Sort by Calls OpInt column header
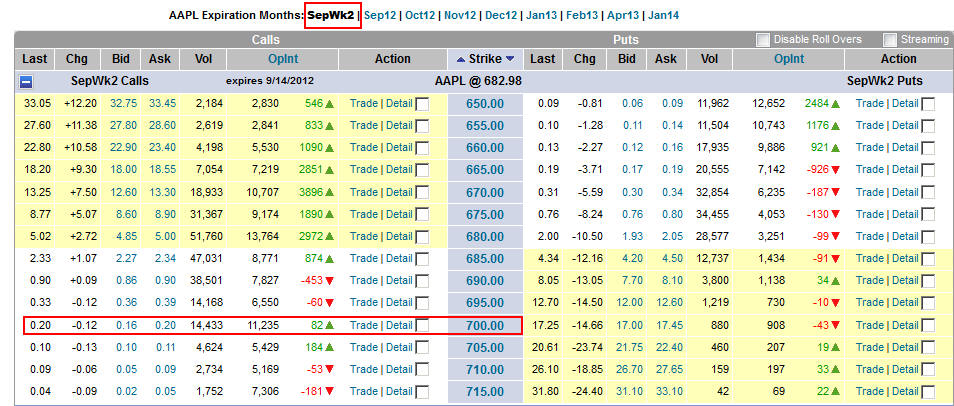 click(x=284, y=59)
